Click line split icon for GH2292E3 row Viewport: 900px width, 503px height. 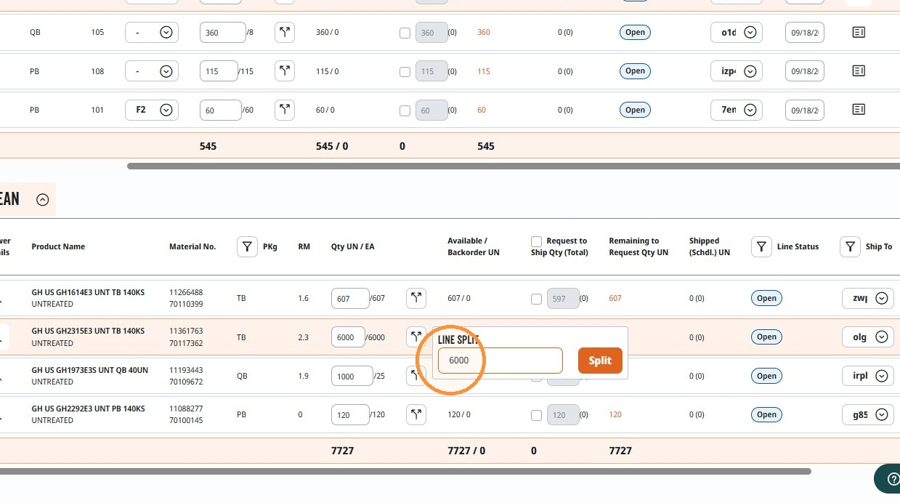(416, 414)
